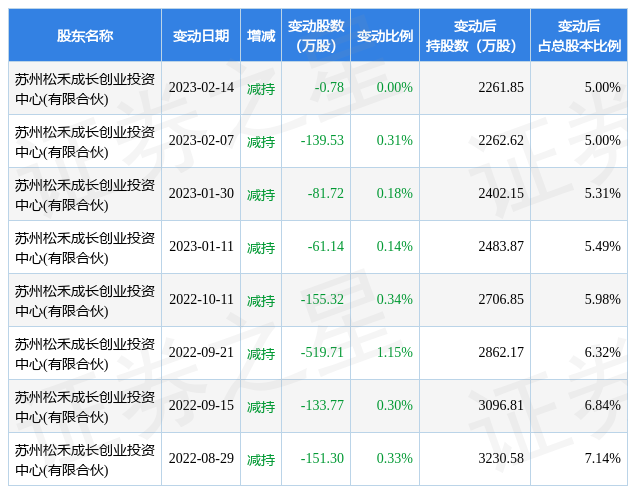Click the holdings value 2262.62
Image resolution: width=628 pixels, height=494 pixels.
(x=501, y=140)
